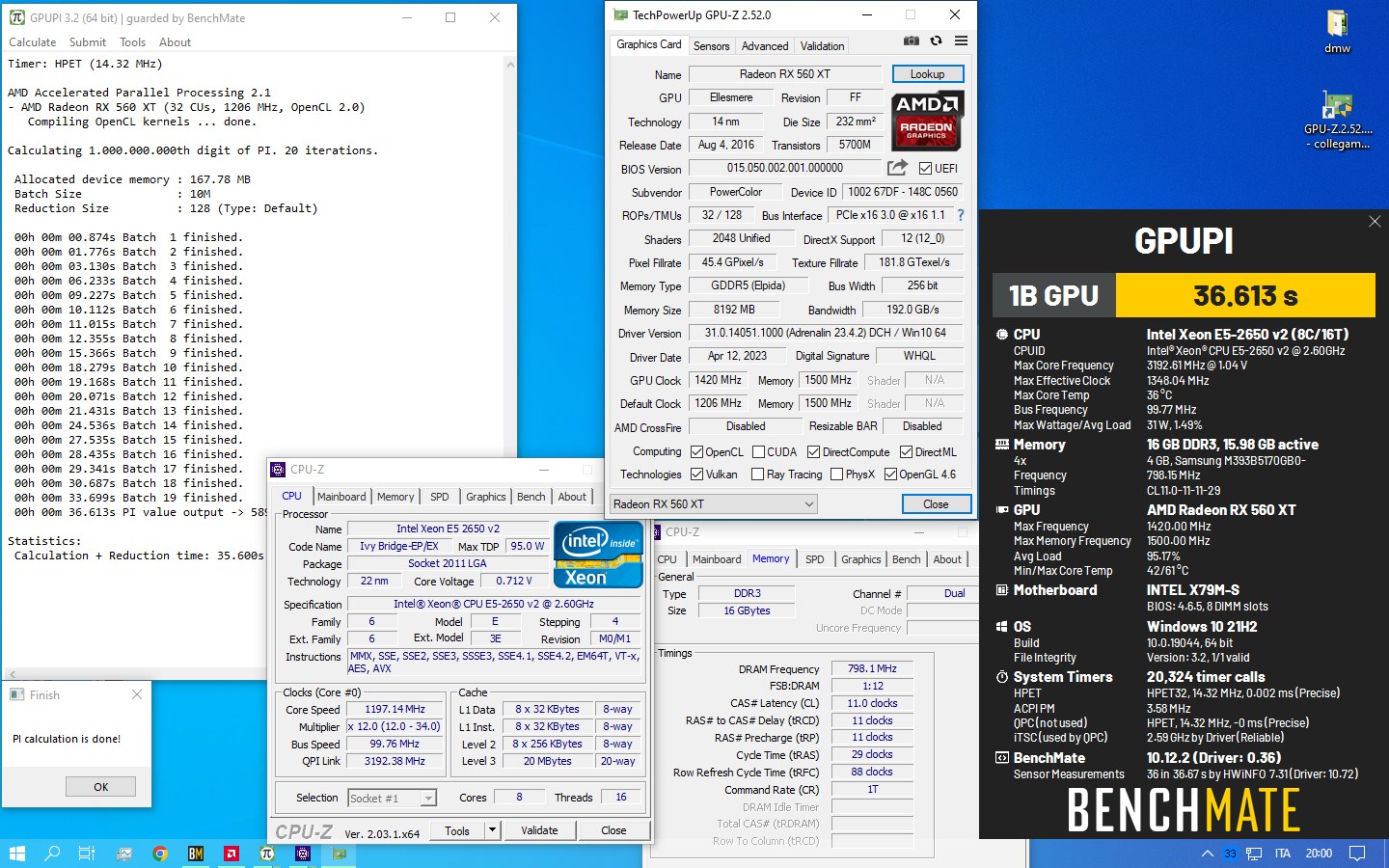Select the GPU-Z.2.52 desktop shortcut icon
Screen dimensions: 1389x868
(1337, 120)
